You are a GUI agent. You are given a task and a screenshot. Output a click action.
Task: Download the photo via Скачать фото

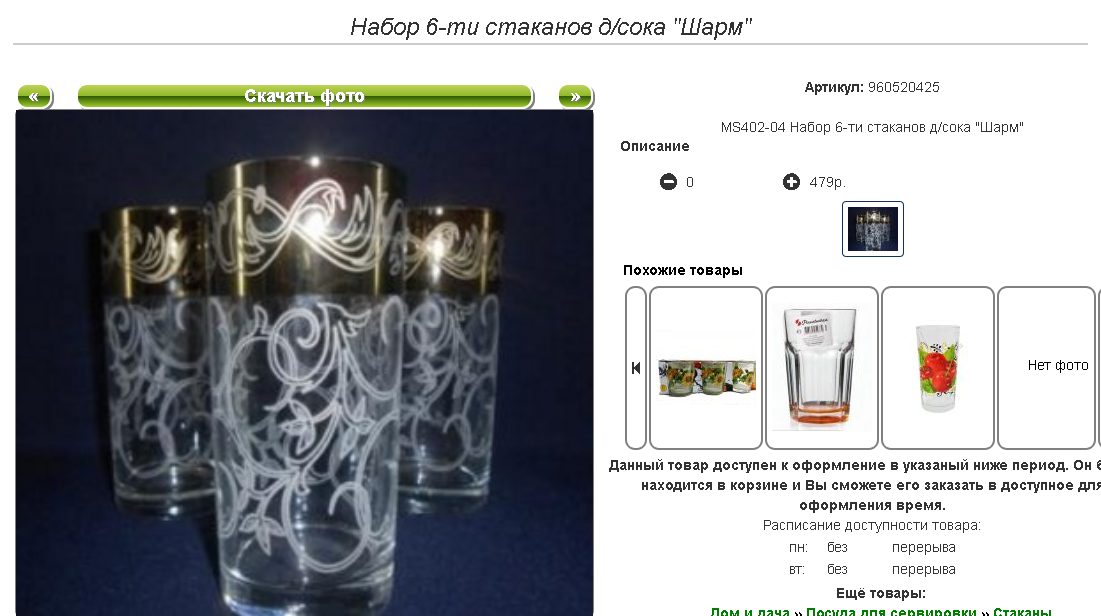[x=305, y=96]
